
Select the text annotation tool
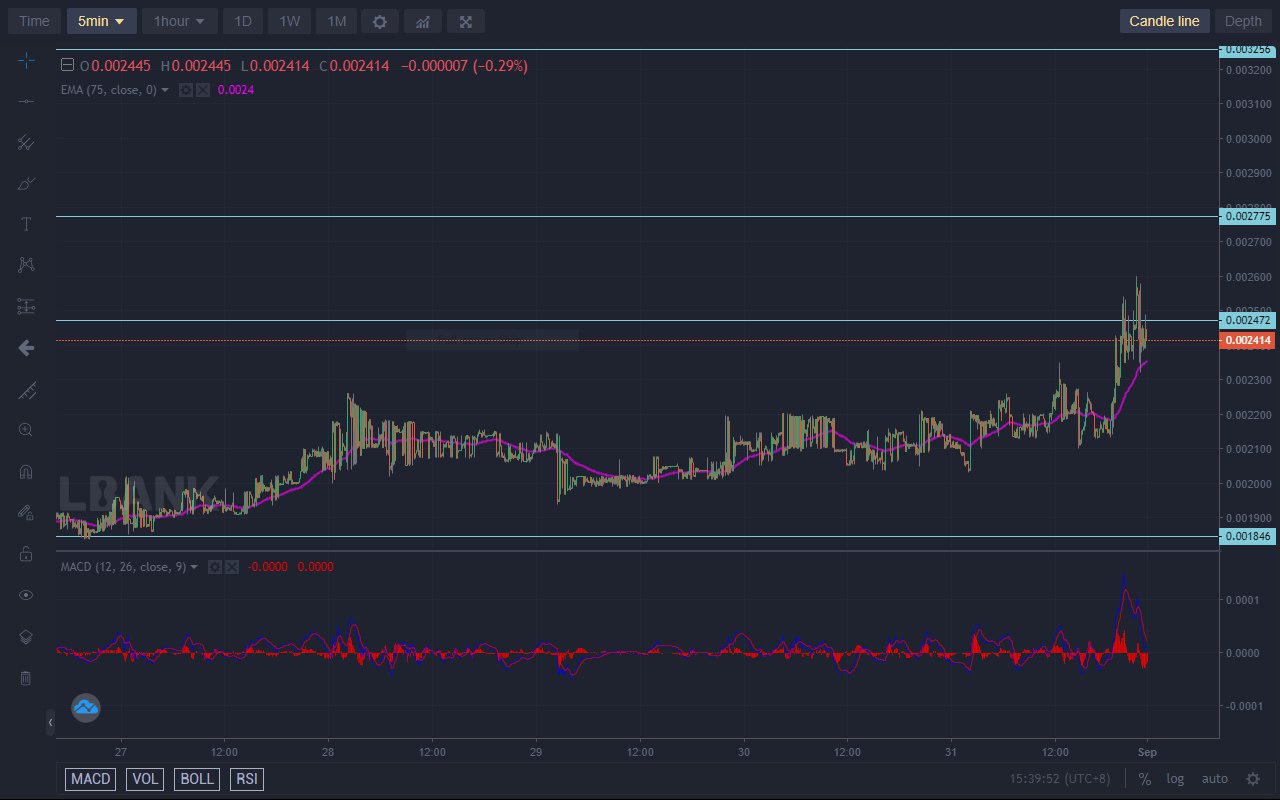[x=26, y=225]
